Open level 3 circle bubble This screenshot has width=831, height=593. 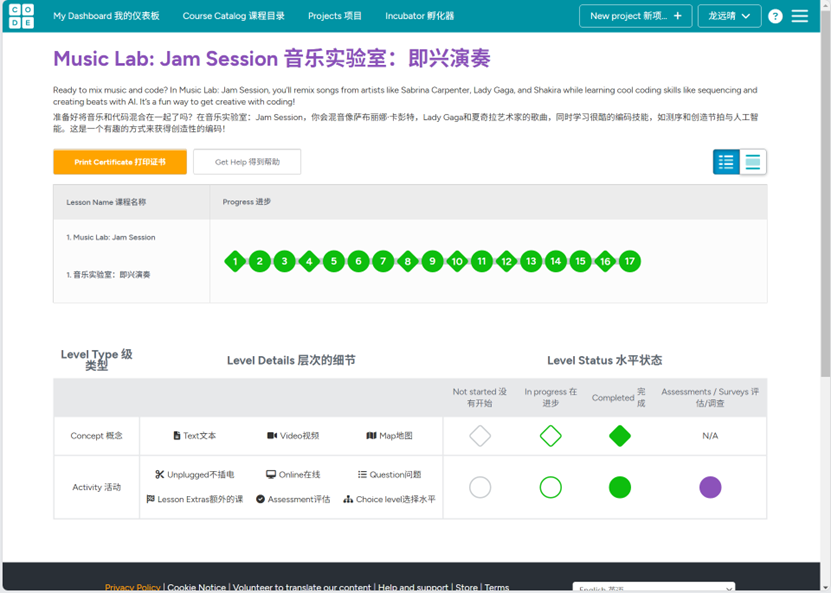pyautogui.click(x=285, y=261)
